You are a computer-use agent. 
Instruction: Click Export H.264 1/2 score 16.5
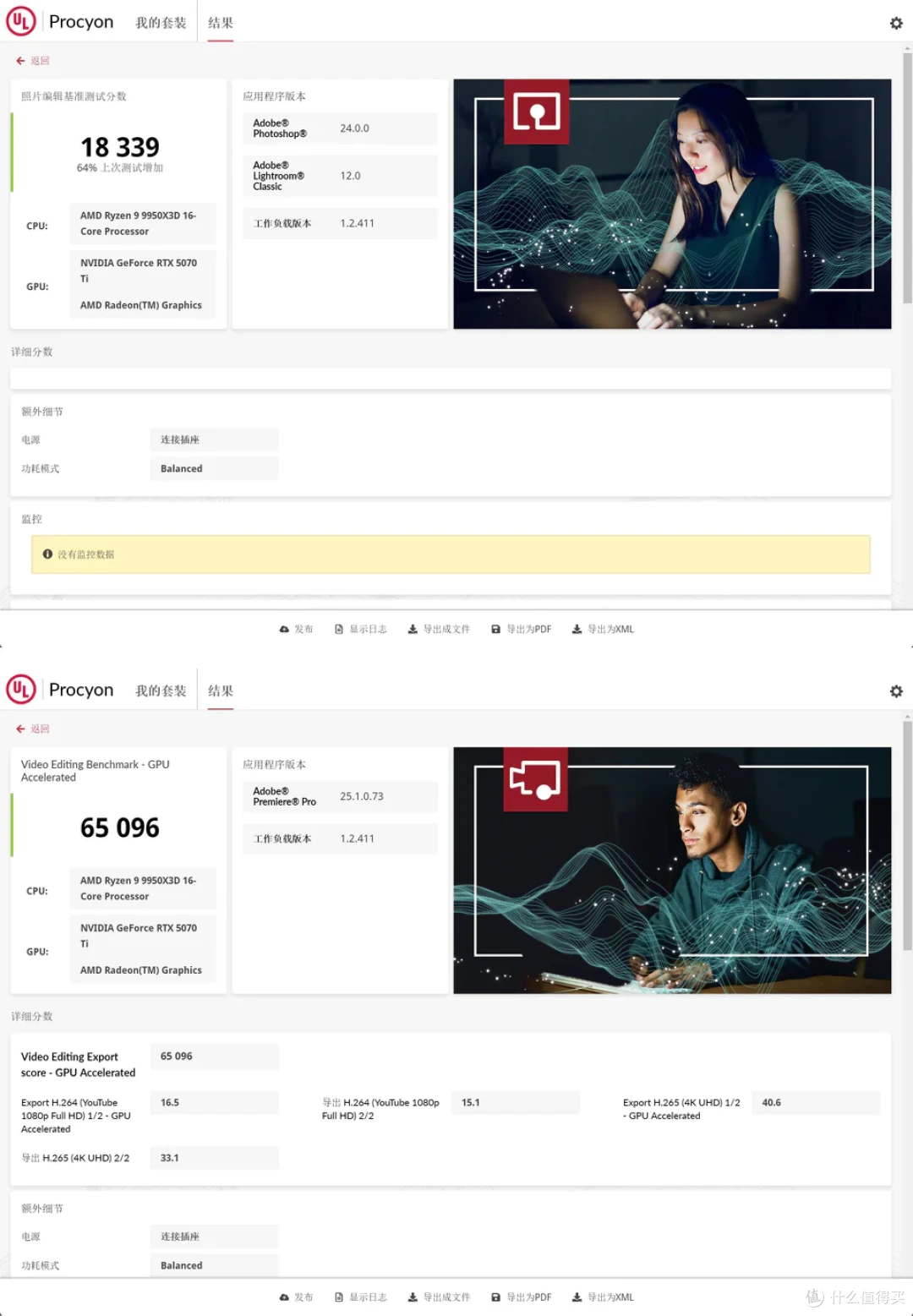[214, 1102]
